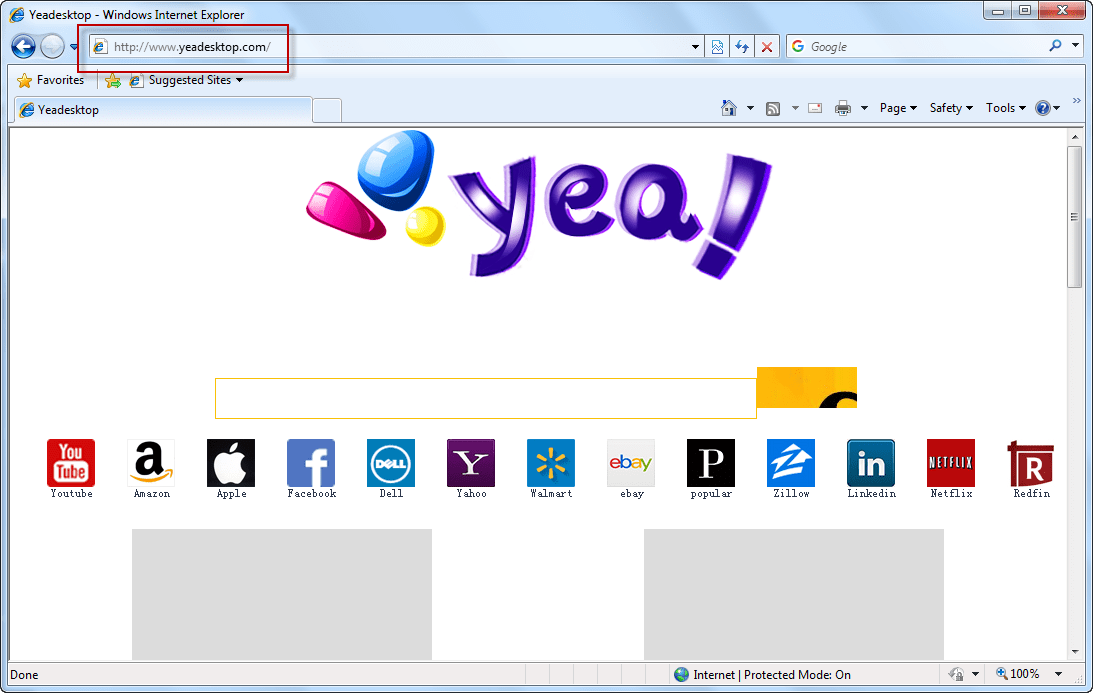This screenshot has width=1093, height=693.
Task: Click the Print icon
Action: tap(843, 108)
